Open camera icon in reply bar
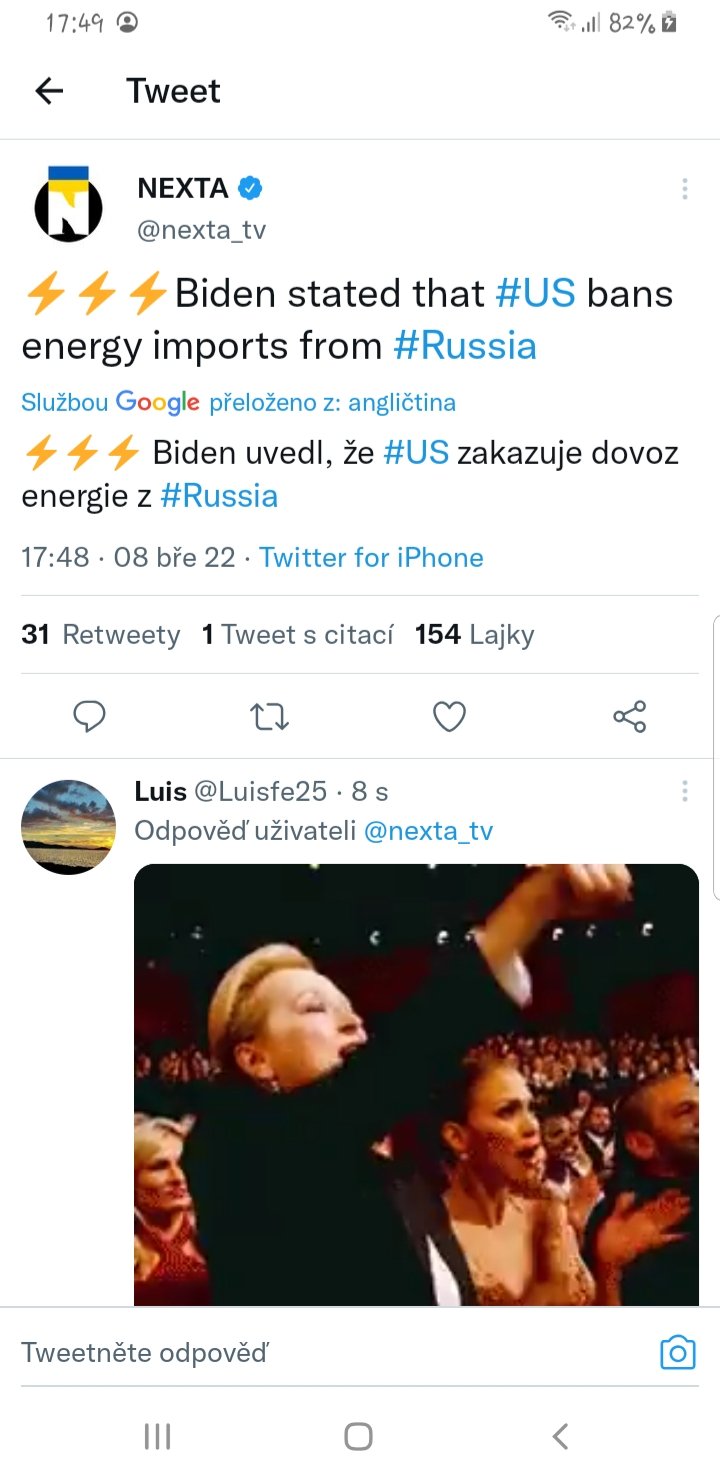Screen dimensions: 720x1480 pos(677,1352)
